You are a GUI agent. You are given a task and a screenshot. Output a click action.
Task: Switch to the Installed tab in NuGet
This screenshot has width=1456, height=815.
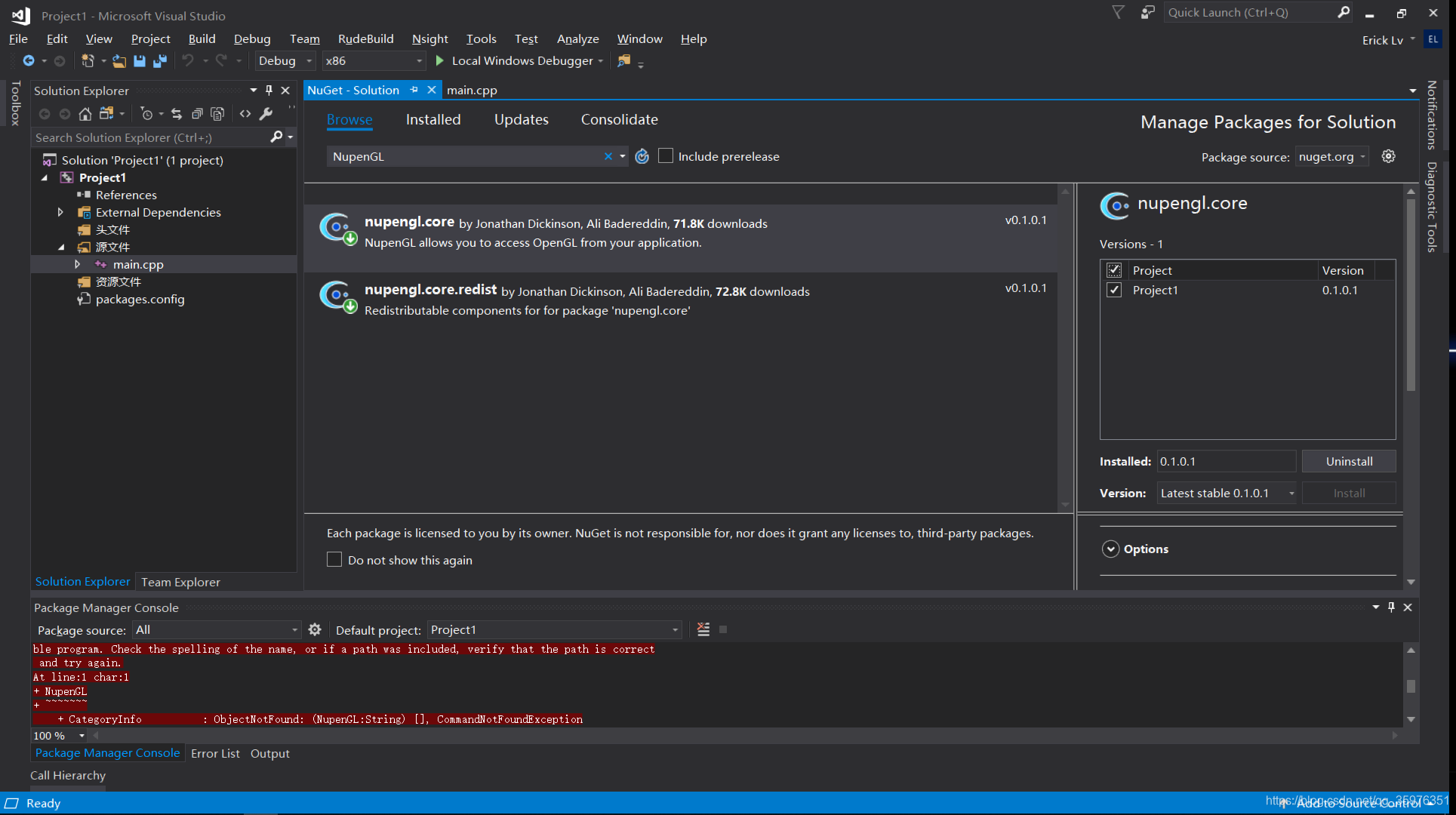point(433,119)
